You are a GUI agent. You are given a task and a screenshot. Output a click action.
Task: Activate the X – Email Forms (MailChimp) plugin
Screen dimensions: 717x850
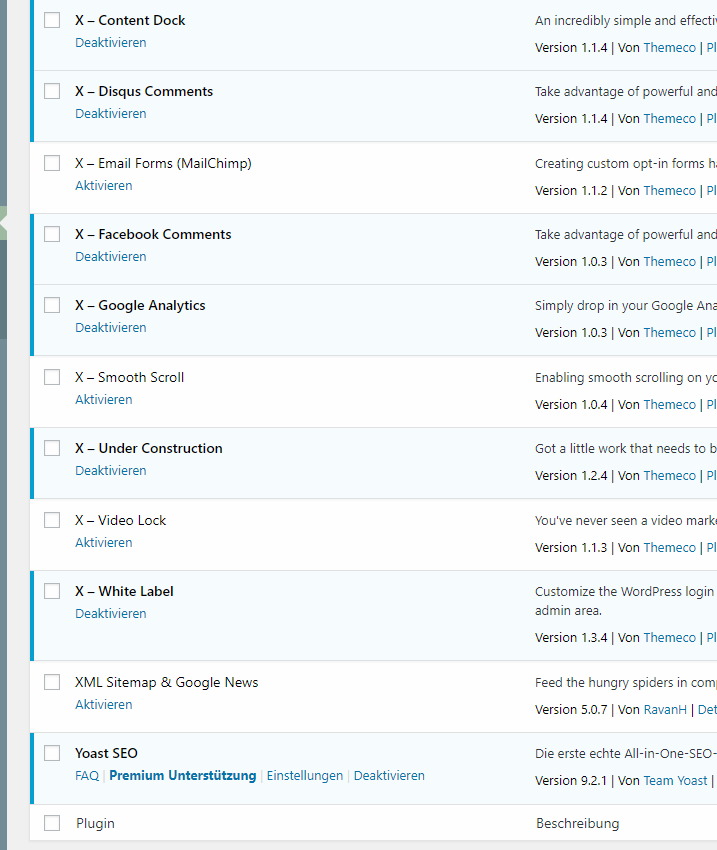103,186
